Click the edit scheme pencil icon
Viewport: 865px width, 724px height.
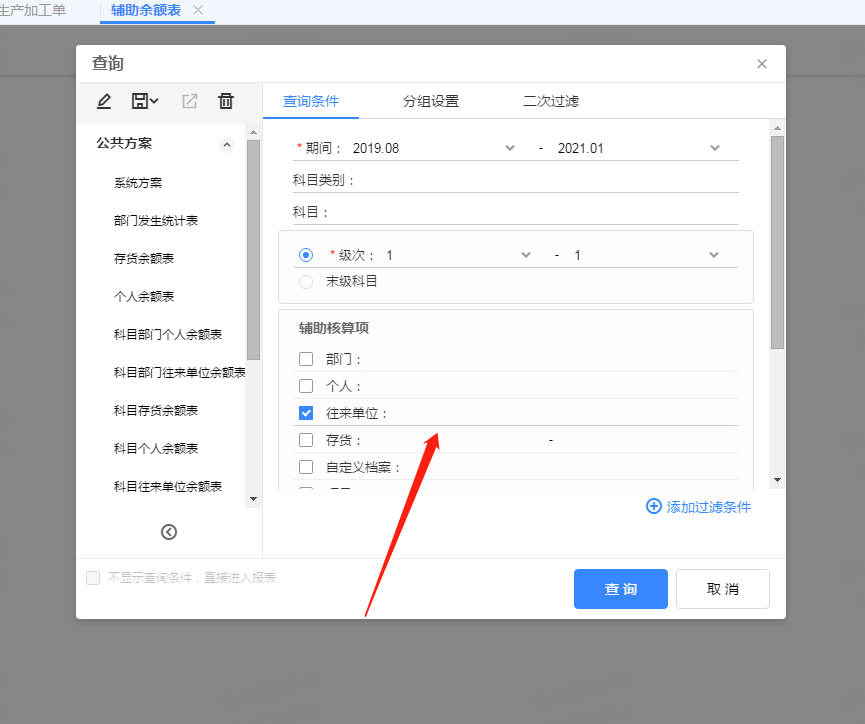click(104, 101)
